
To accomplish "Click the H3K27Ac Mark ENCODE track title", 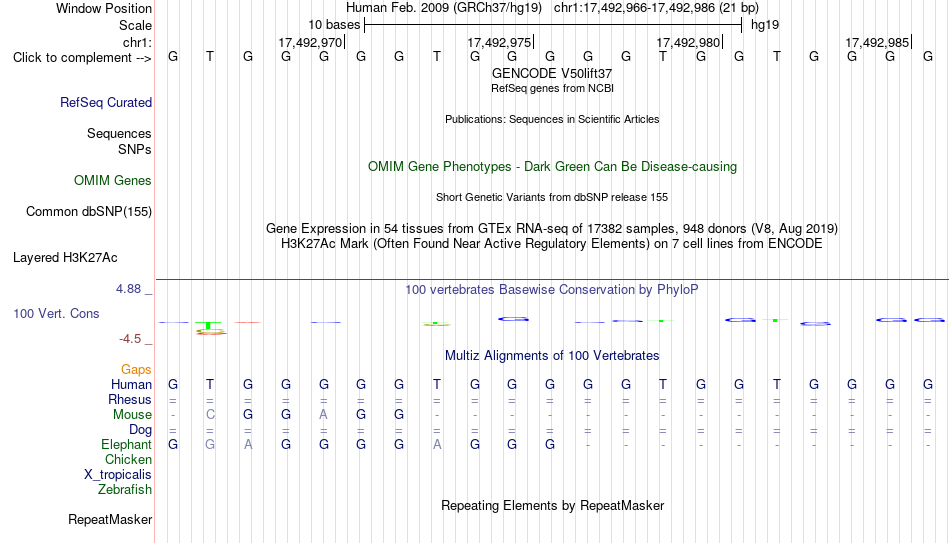I will 552,244.
